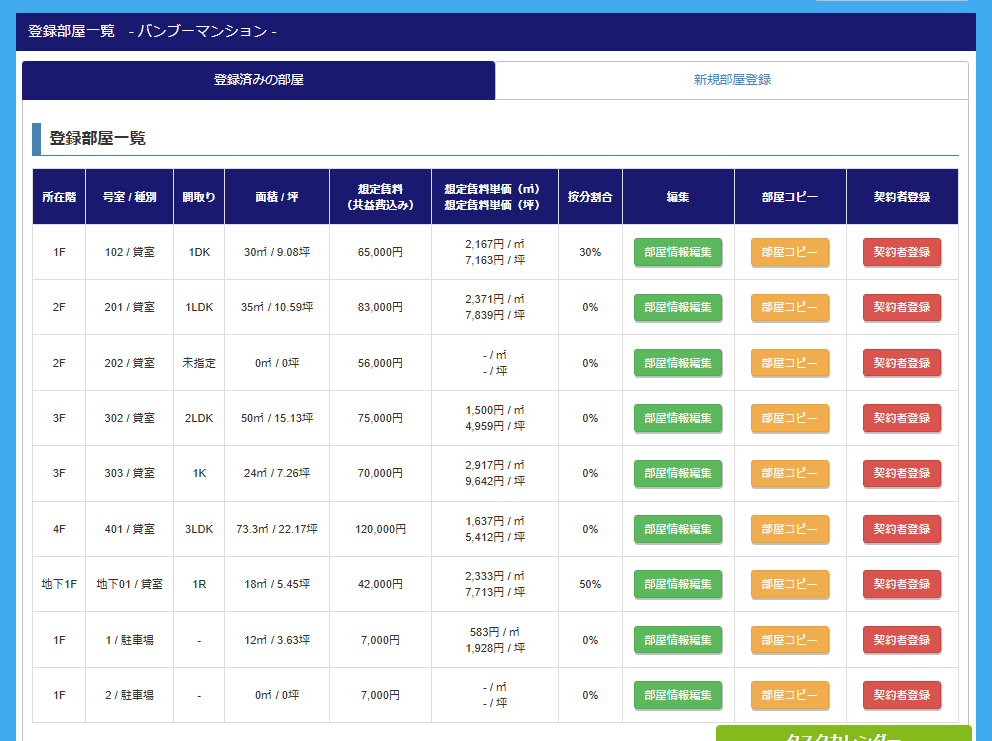Open the green タスクカレンダー button

pos(843,734)
